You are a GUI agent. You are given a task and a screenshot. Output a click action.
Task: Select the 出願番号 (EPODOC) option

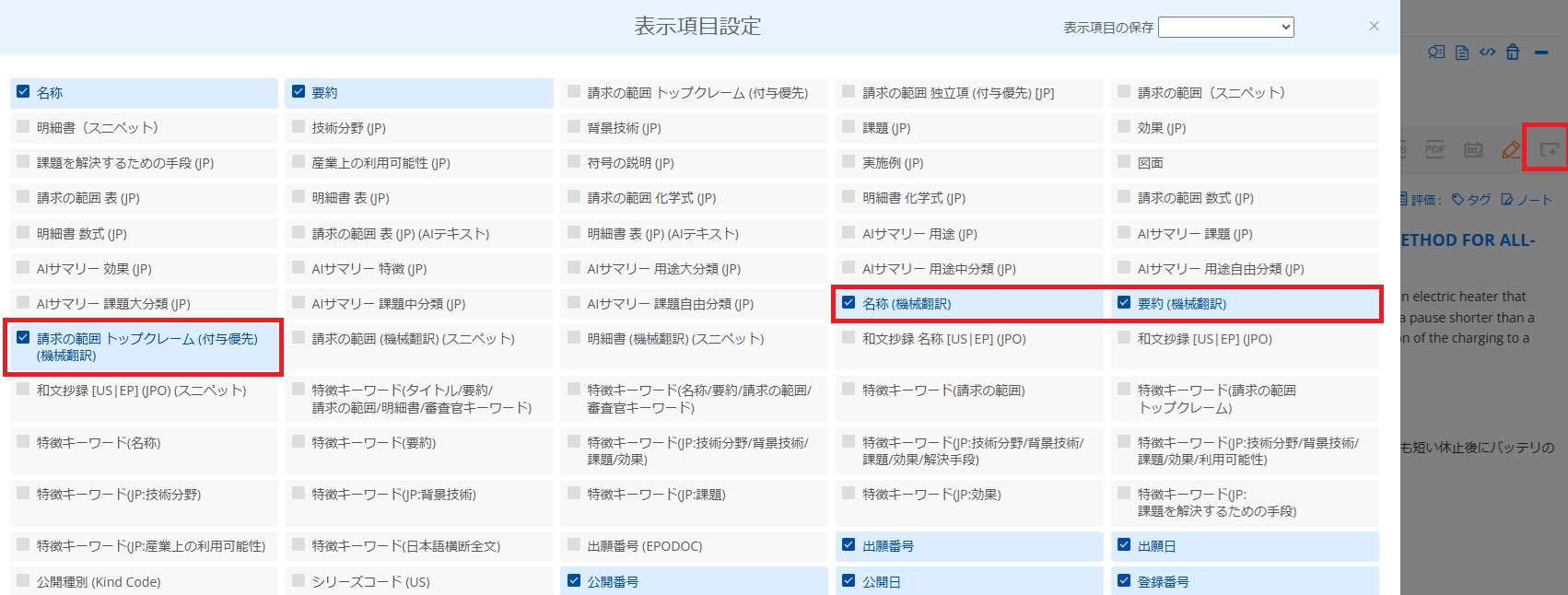[574, 545]
